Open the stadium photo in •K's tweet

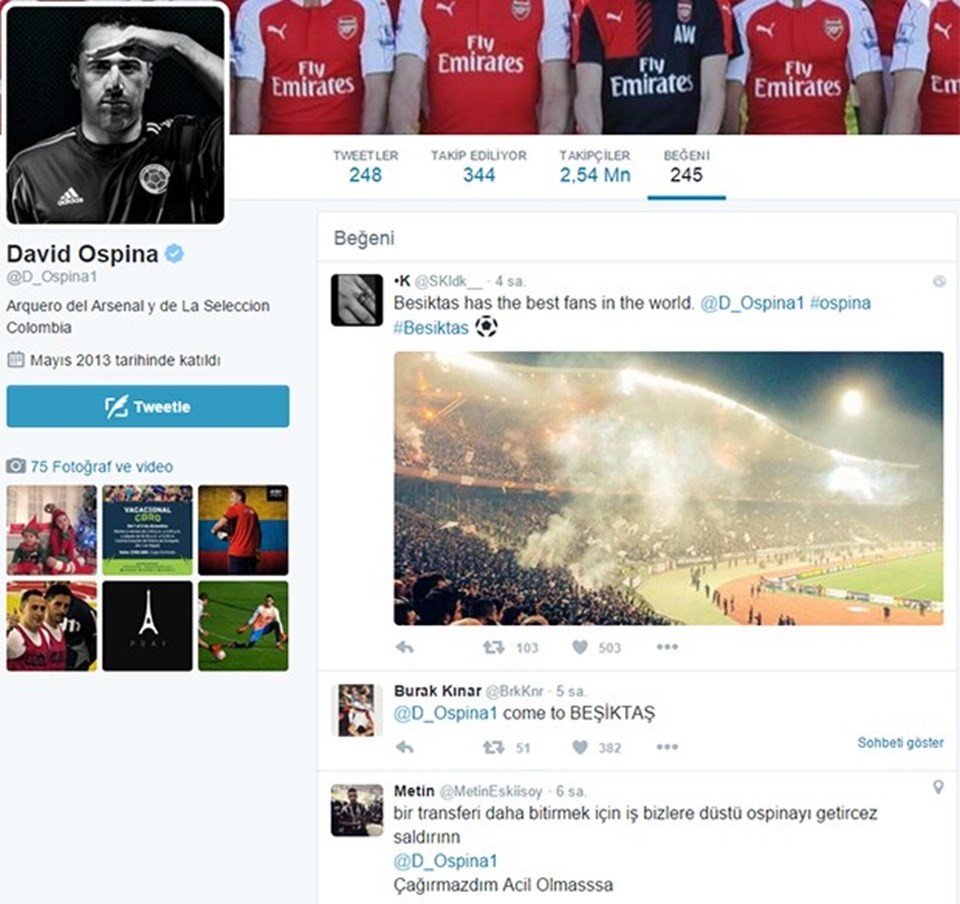[x=668, y=488]
